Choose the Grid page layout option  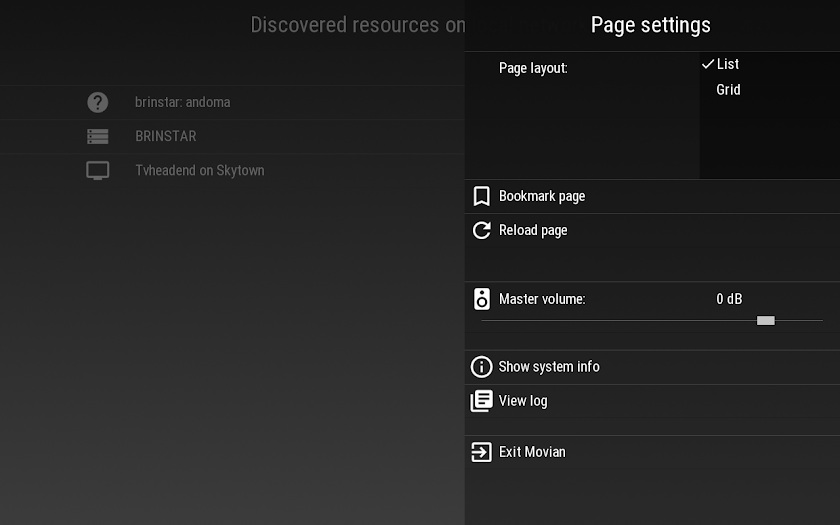[x=729, y=90]
